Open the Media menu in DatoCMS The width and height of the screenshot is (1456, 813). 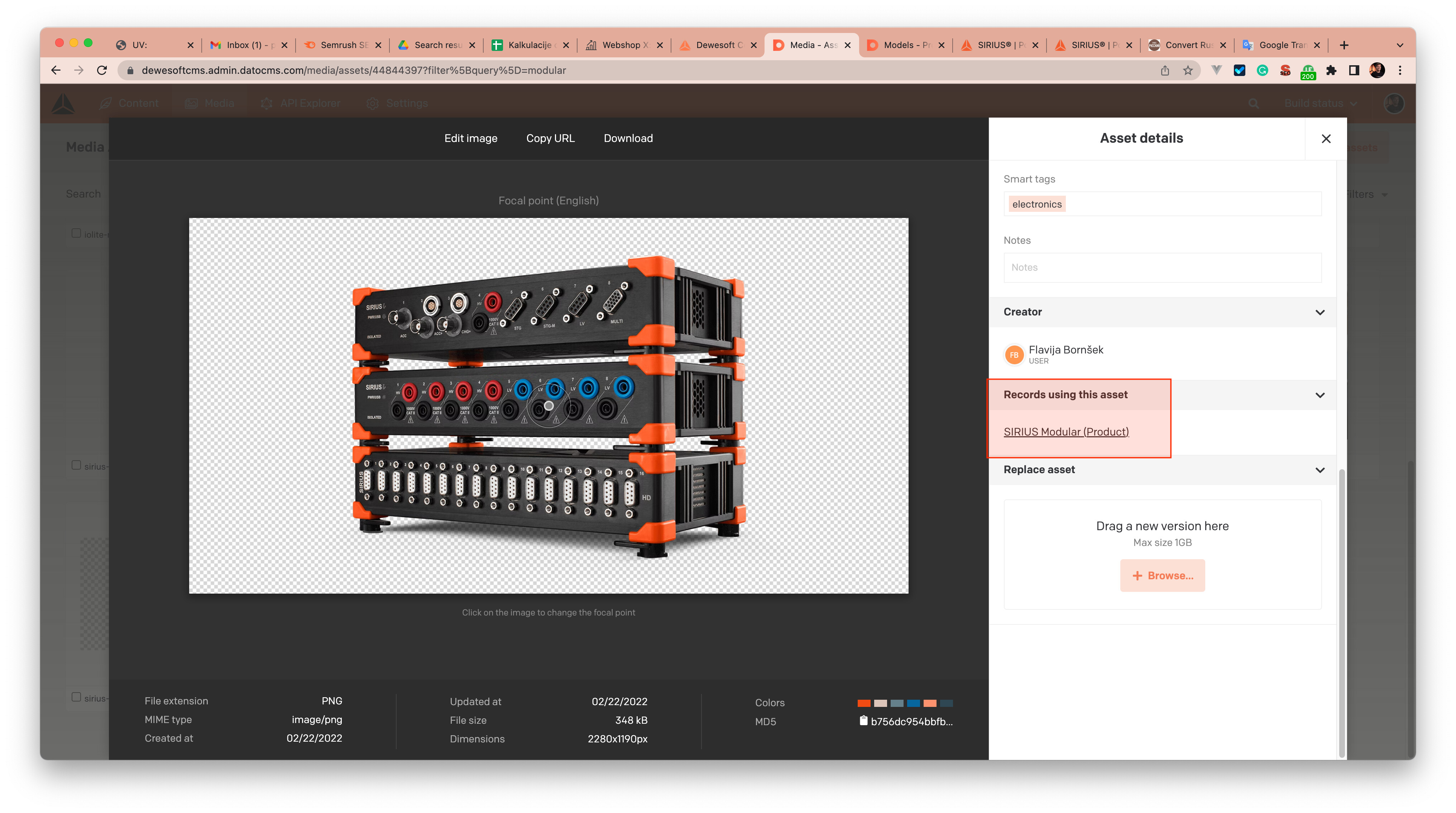click(x=209, y=104)
